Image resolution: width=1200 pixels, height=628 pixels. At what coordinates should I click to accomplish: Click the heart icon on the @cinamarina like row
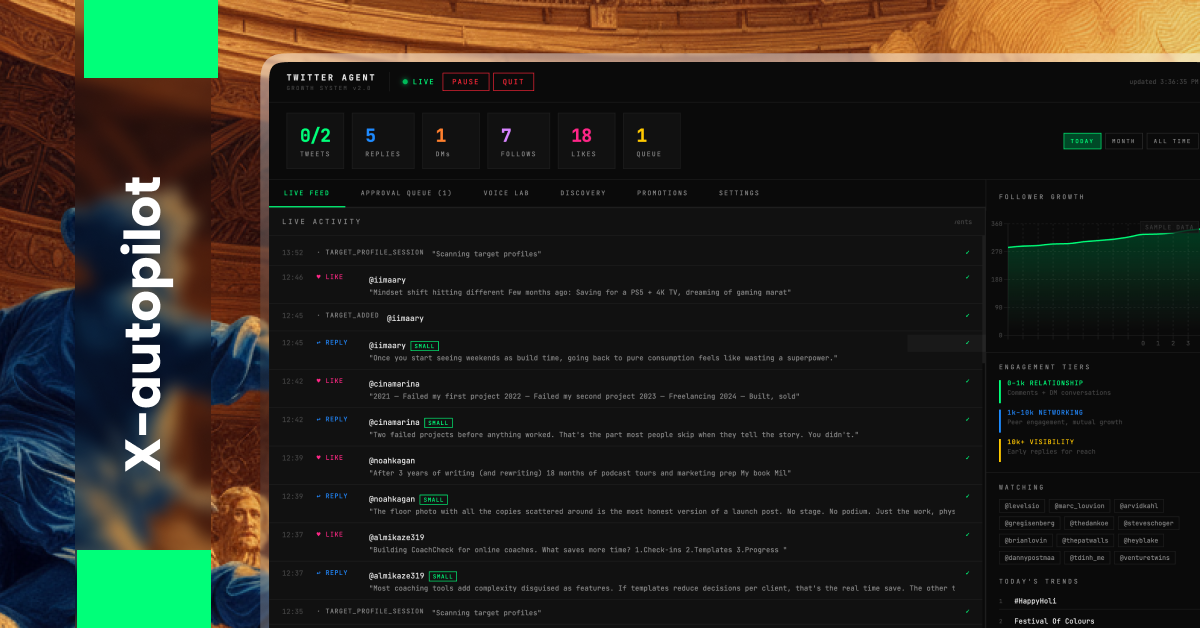[319, 381]
